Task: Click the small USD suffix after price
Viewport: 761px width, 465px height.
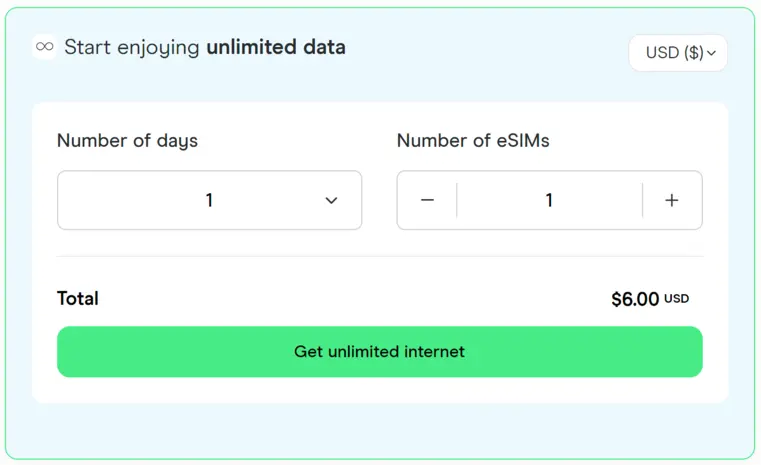Action: [x=677, y=299]
